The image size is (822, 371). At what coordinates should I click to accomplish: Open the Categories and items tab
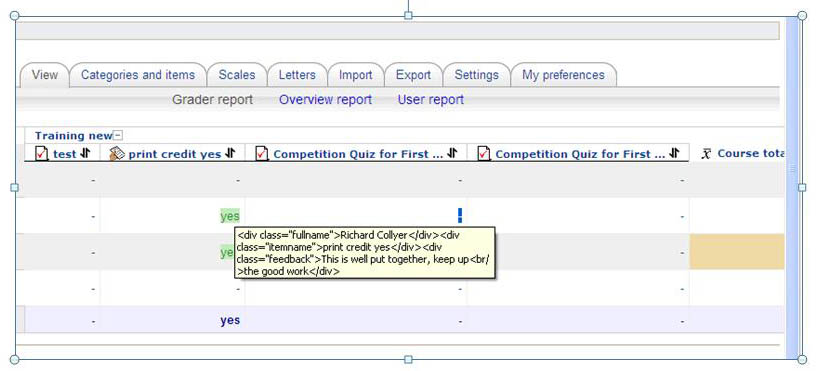pyautogui.click(x=138, y=75)
